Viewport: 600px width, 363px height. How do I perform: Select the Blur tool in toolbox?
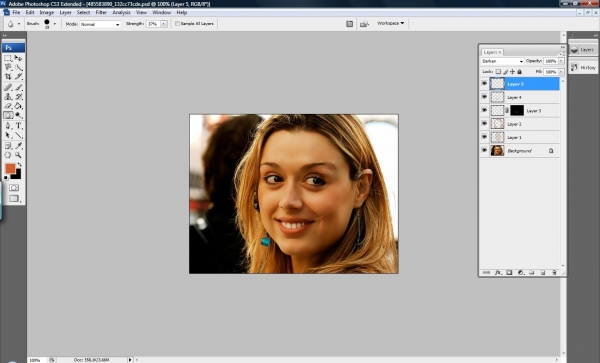tap(8, 115)
